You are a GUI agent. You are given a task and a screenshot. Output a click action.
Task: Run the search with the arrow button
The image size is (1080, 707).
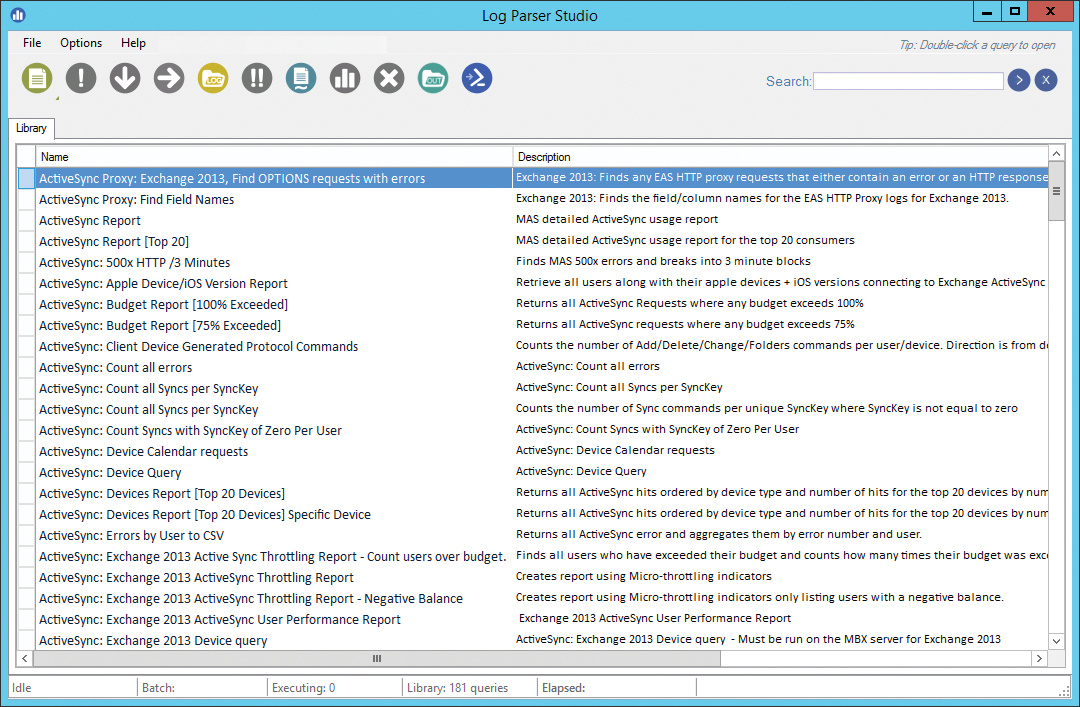[x=1018, y=80]
